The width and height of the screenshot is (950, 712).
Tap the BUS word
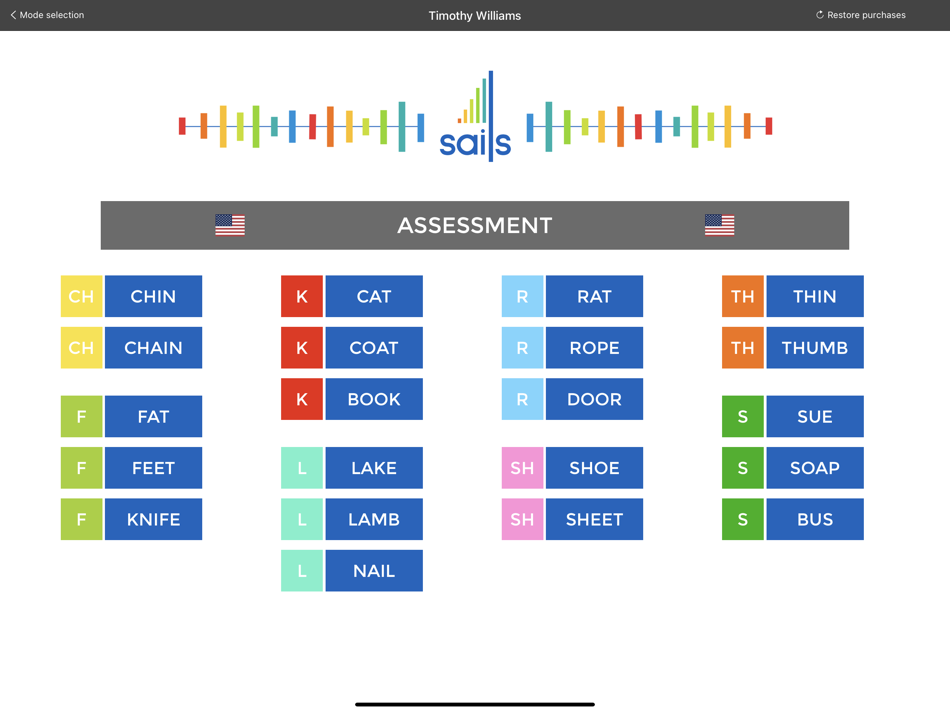(x=815, y=519)
